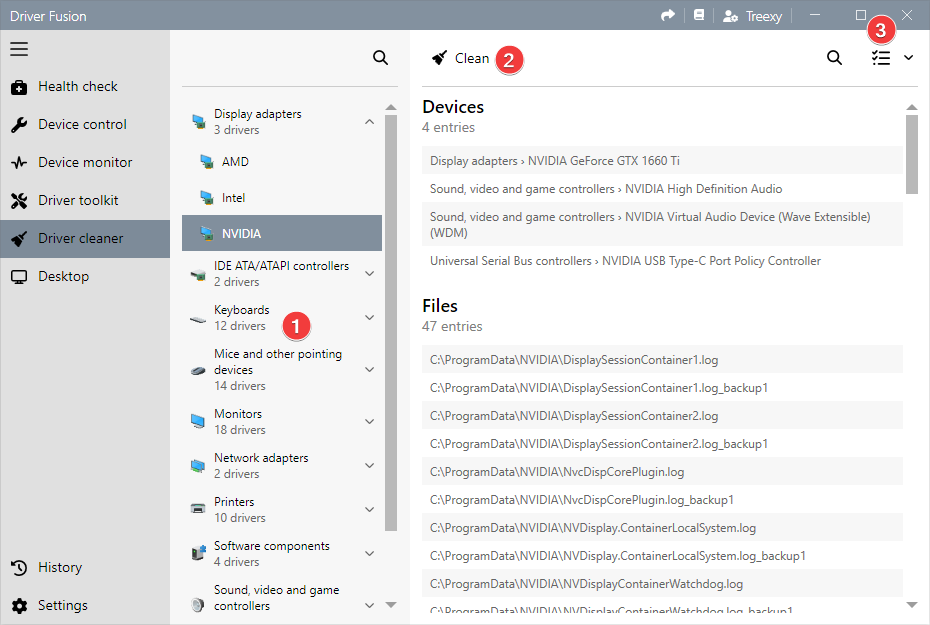Select the NVIDIA driver entry

[x=282, y=233]
